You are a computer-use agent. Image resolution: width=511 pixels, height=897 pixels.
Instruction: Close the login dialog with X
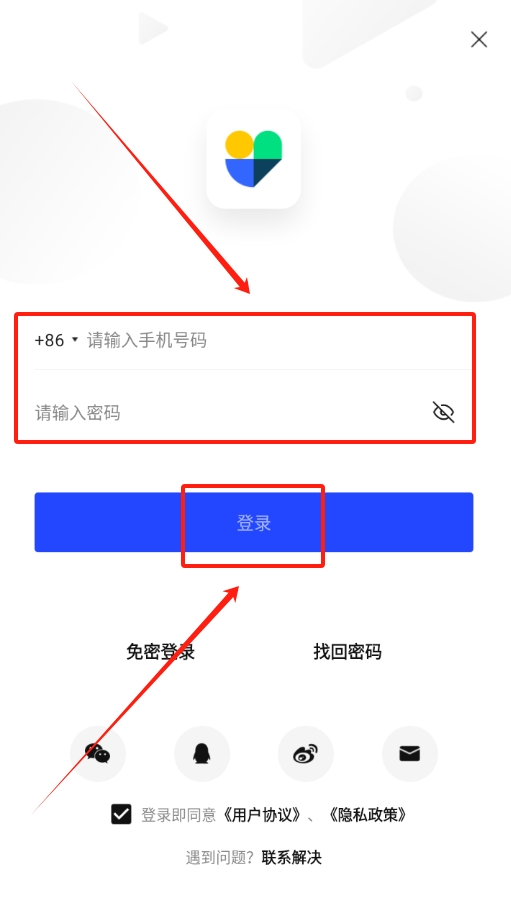point(478,39)
